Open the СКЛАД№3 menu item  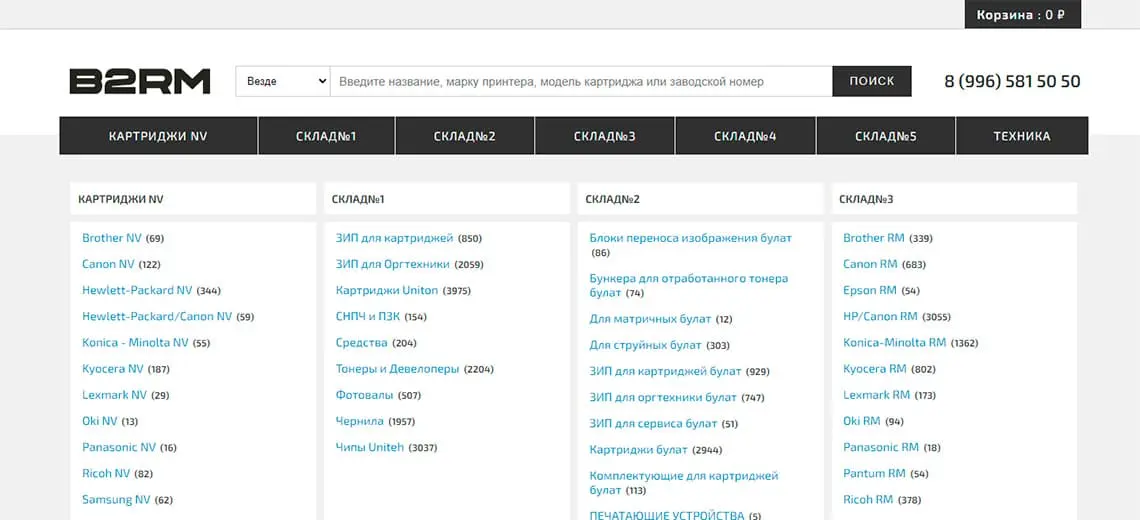(x=605, y=136)
